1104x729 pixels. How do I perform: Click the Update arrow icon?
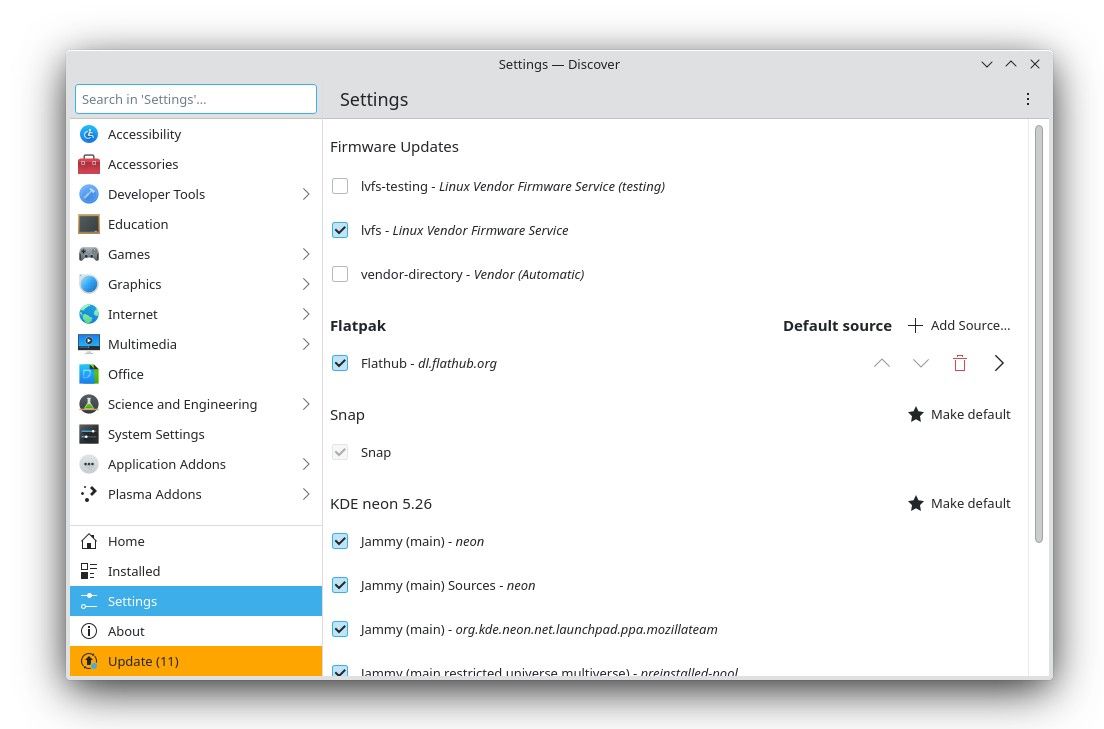[x=89, y=661]
